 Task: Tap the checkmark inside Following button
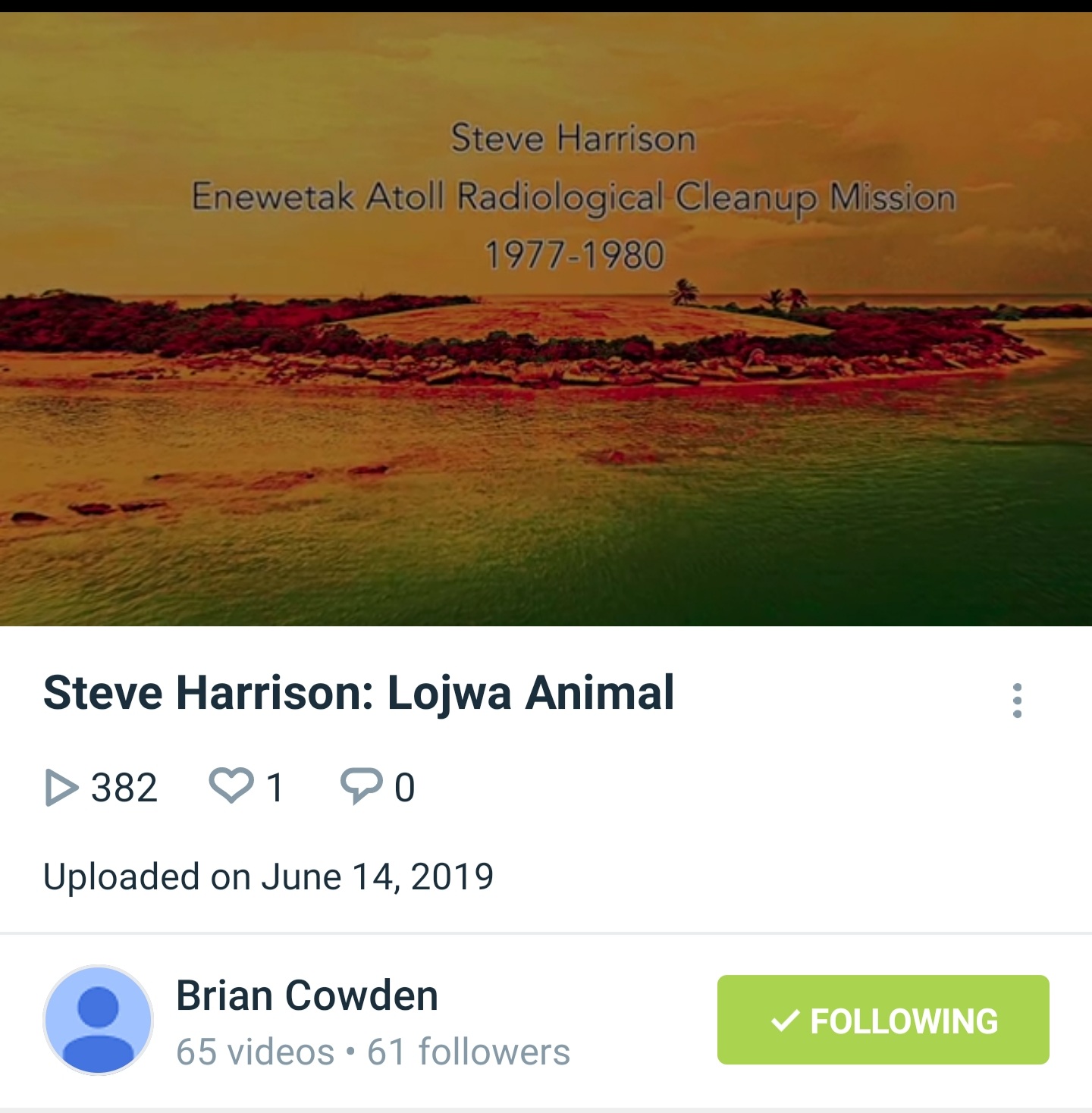(785, 1021)
